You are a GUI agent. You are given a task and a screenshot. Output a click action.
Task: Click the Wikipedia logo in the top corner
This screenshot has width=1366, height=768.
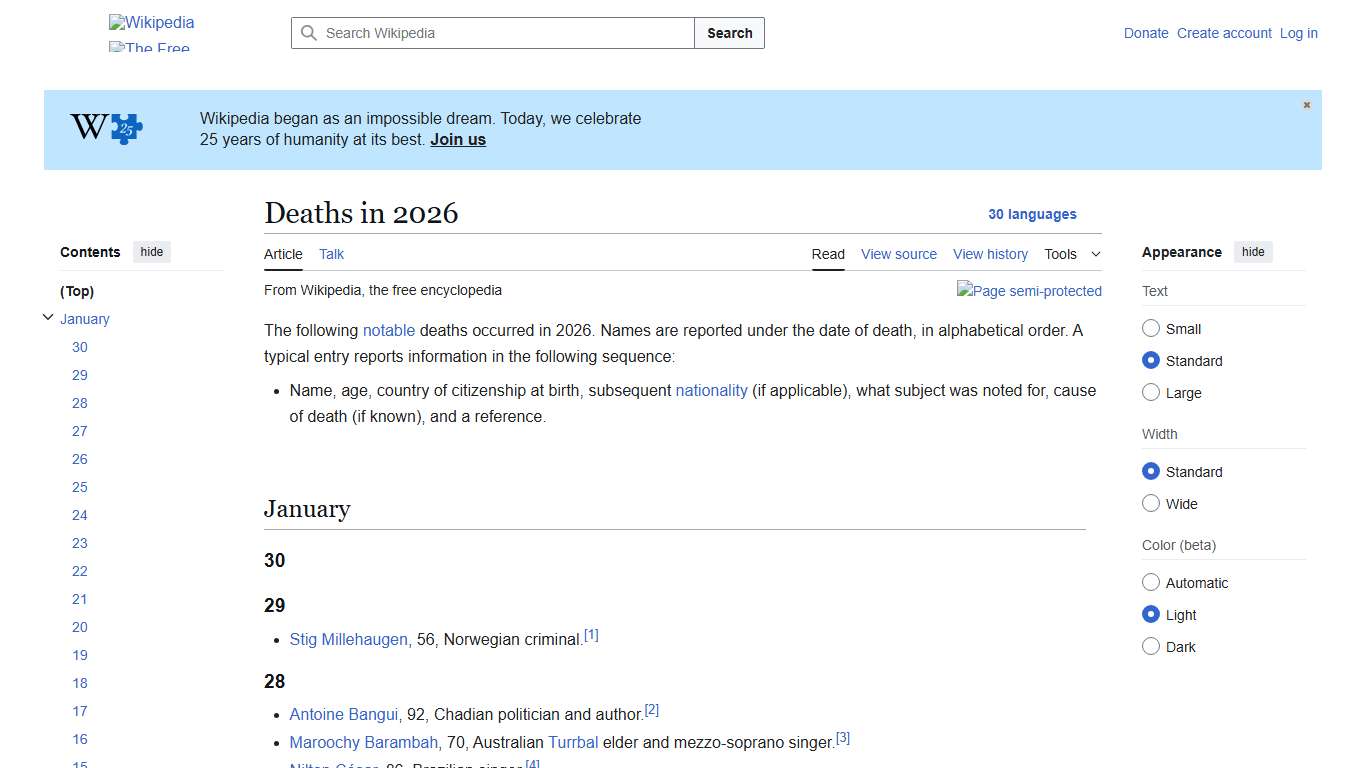(x=151, y=22)
